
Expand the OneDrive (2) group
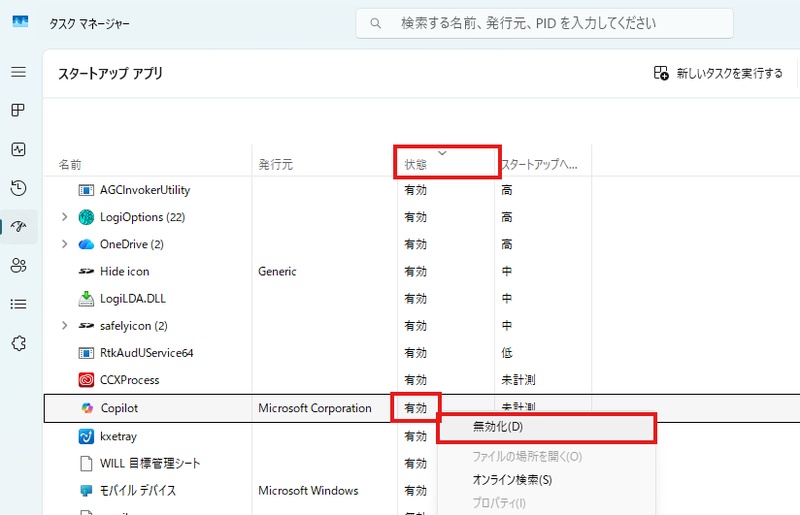point(64,244)
